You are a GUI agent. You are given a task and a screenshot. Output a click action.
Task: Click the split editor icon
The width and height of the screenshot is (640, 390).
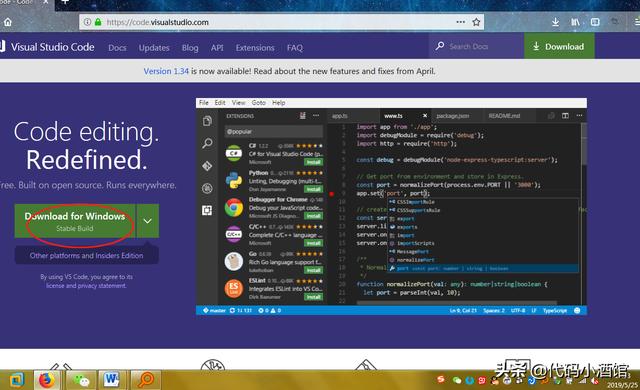[x=565, y=116]
